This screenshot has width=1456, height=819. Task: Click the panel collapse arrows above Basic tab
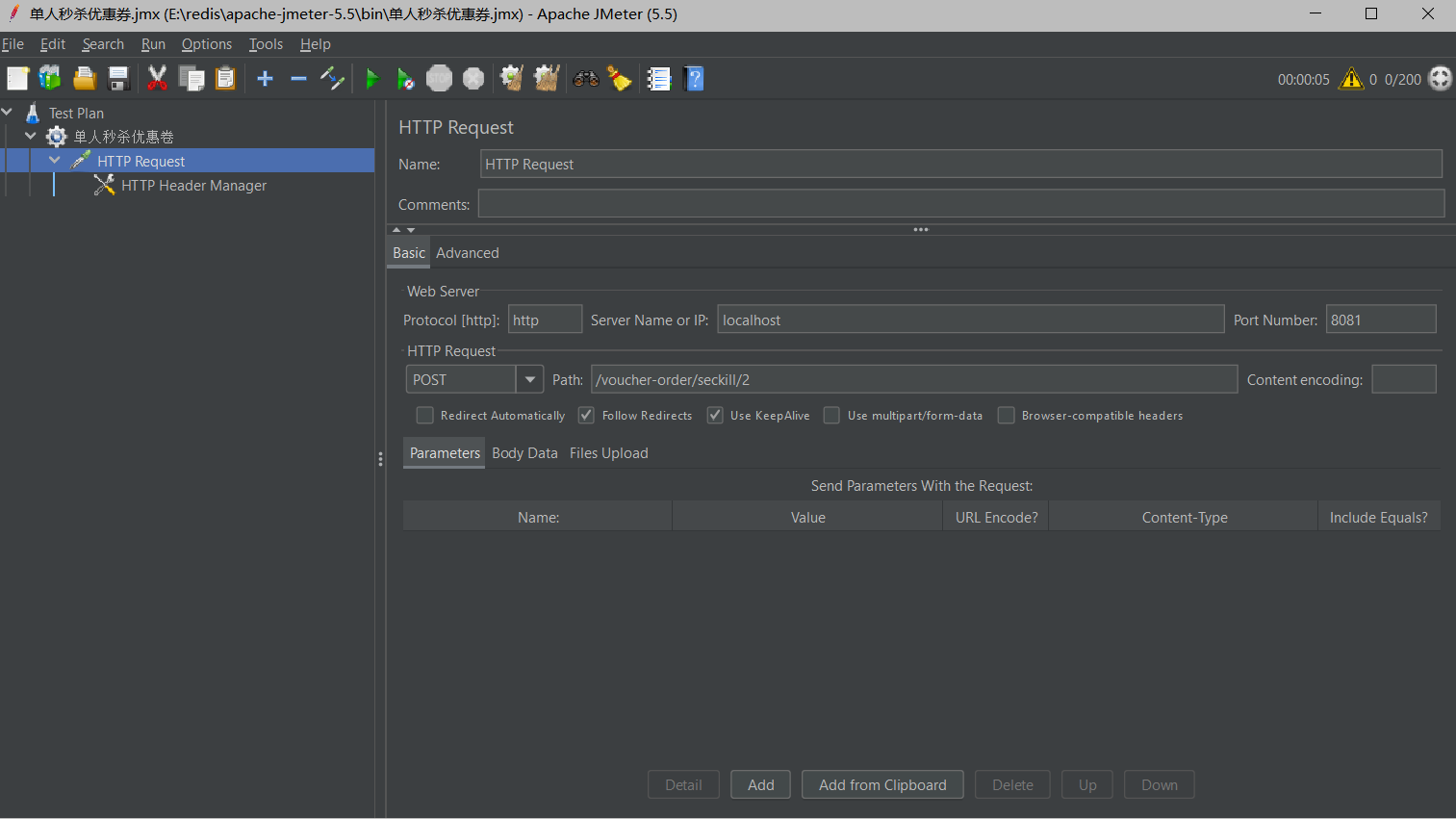403,230
